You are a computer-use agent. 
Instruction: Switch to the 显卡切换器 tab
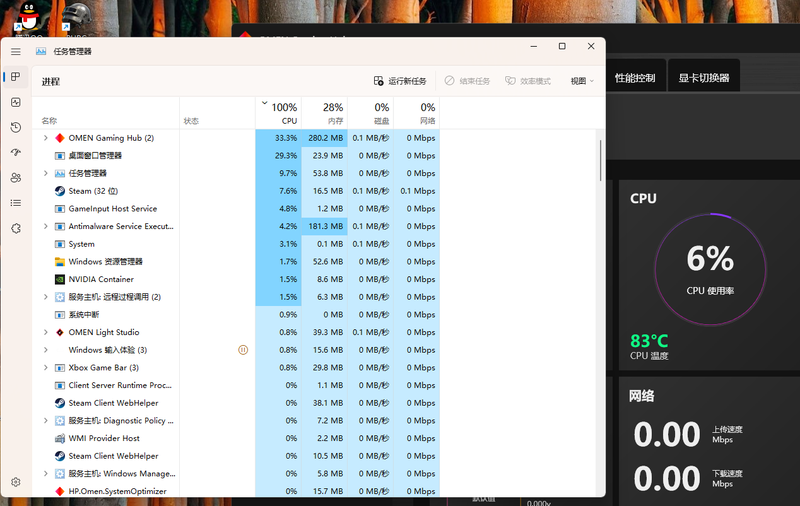click(704, 77)
